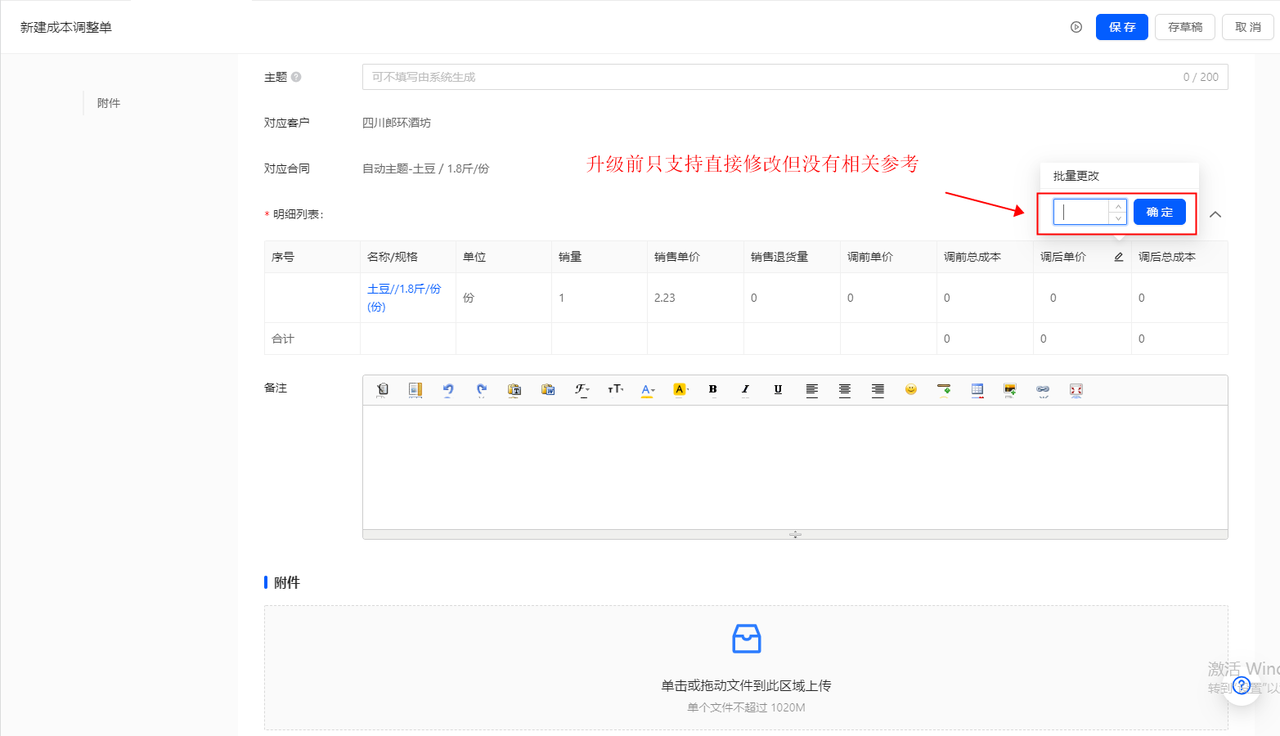This screenshot has width=1280, height=736.
Task: Click the 取消 button
Action: 1248,27
